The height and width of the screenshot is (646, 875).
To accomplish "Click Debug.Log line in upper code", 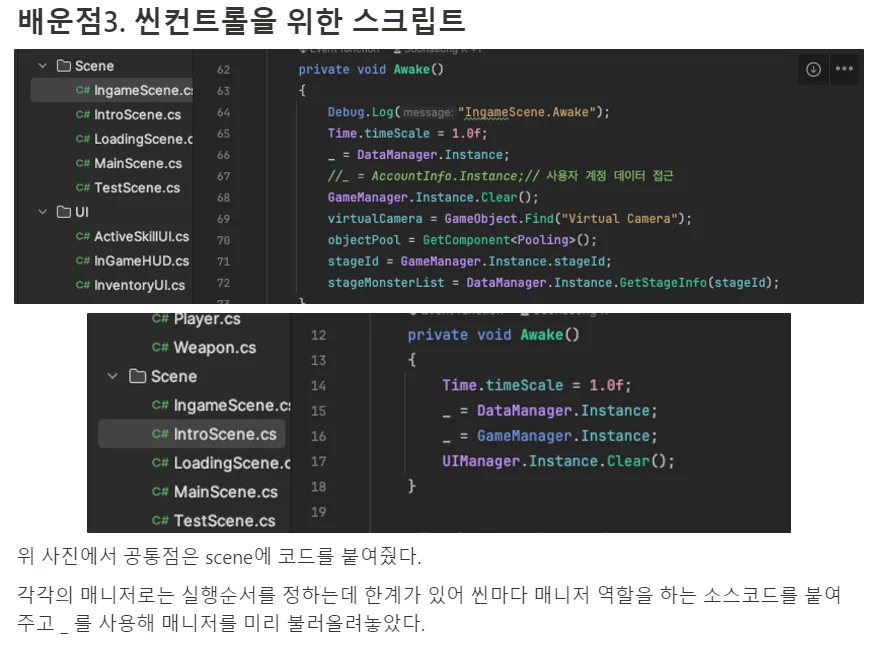I will (468, 112).
